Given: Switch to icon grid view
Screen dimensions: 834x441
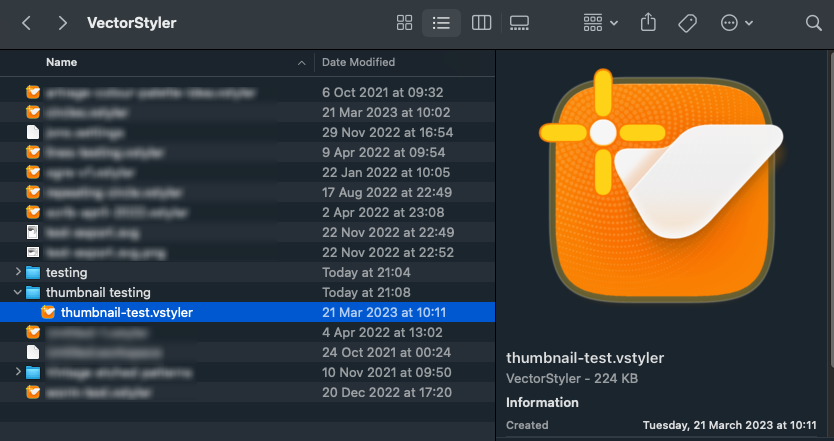Looking at the screenshot, I should pyautogui.click(x=405, y=22).
